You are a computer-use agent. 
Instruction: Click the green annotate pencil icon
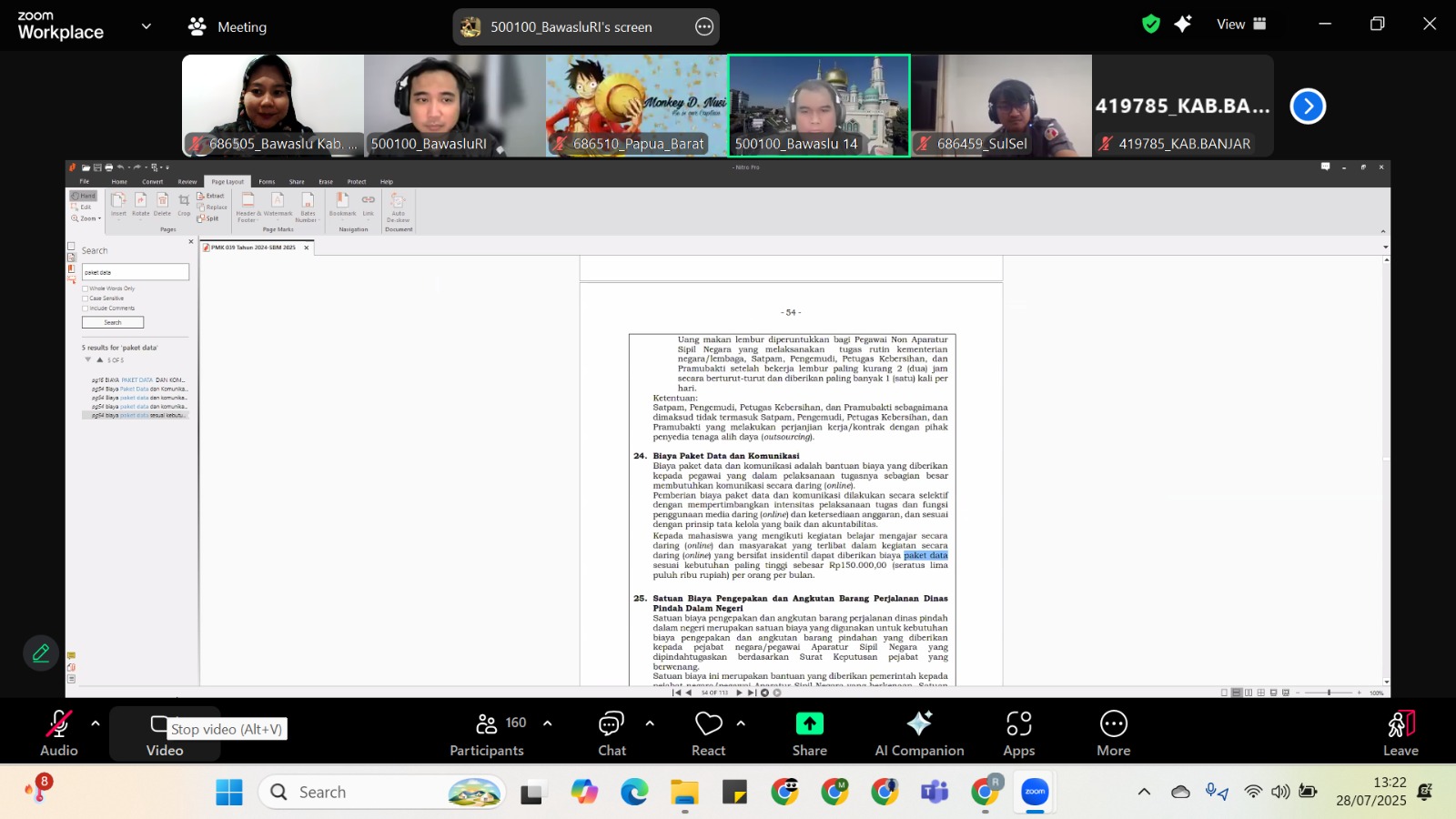coord(41,652)
